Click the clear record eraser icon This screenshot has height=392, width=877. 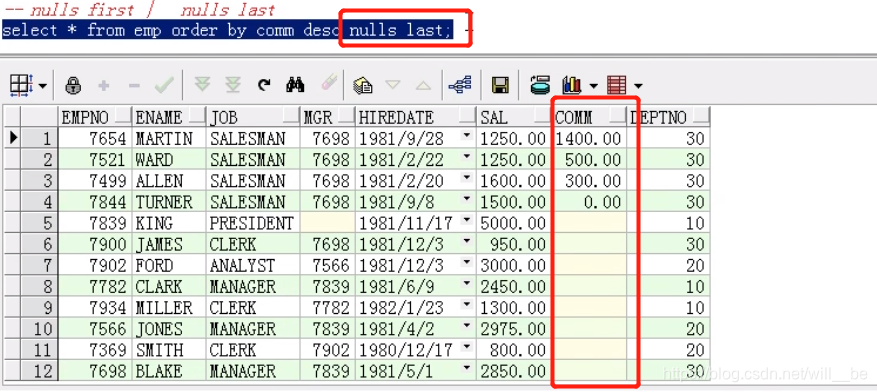tap(329, 83)
